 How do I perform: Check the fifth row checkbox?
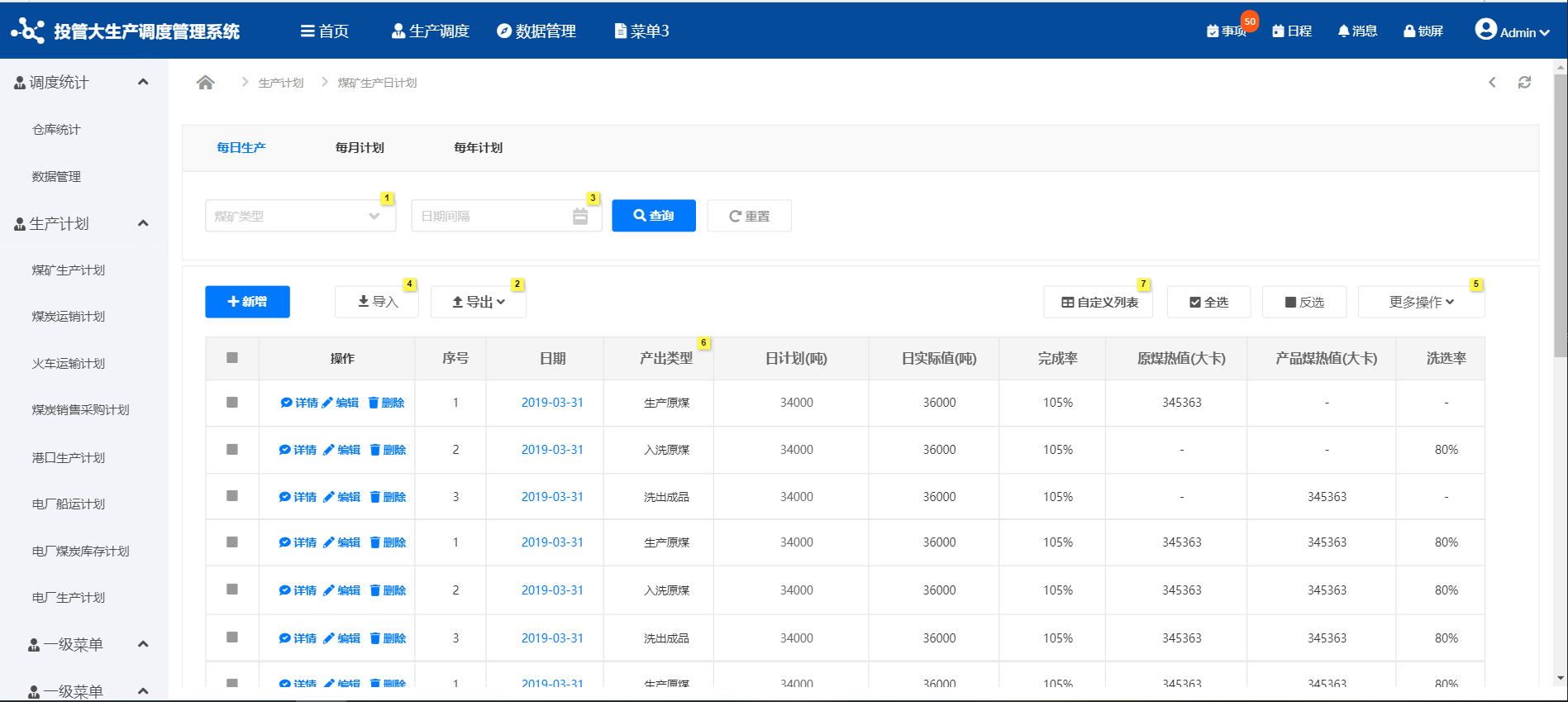coord(232,590)
